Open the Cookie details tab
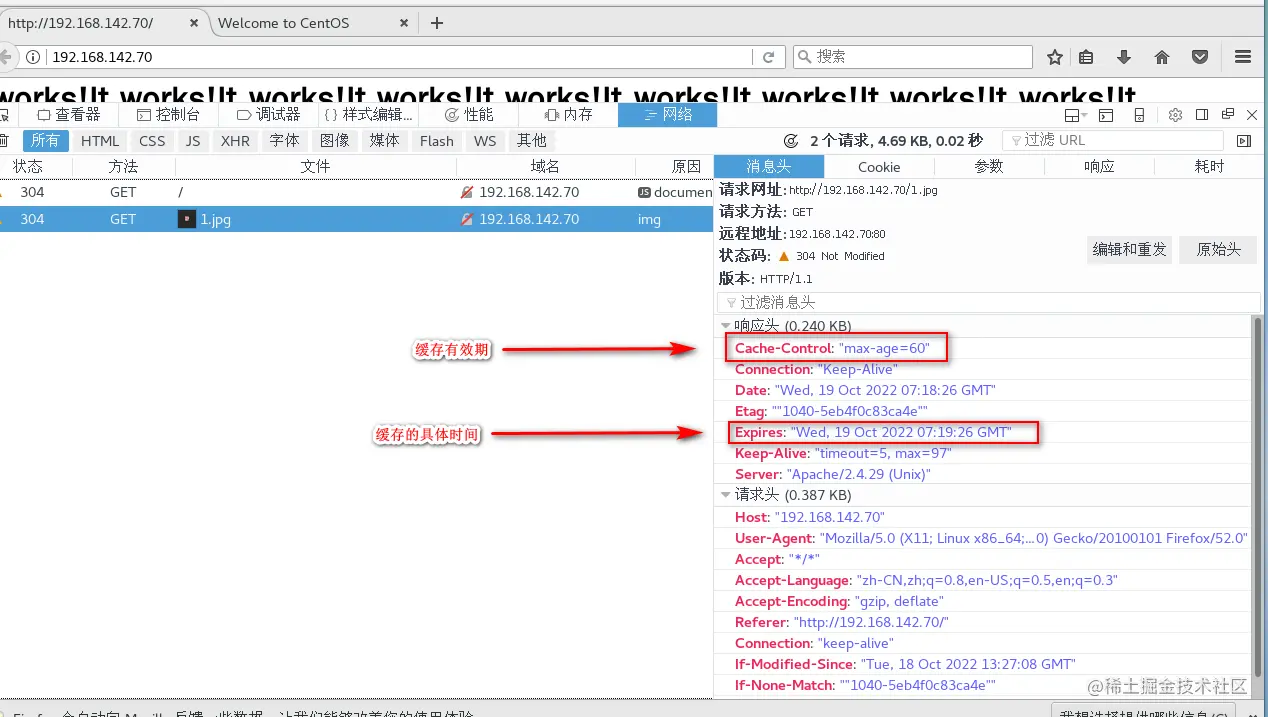Image resolution: width=1268 pixels, height=717 pixels. click(x=879, y=167)
